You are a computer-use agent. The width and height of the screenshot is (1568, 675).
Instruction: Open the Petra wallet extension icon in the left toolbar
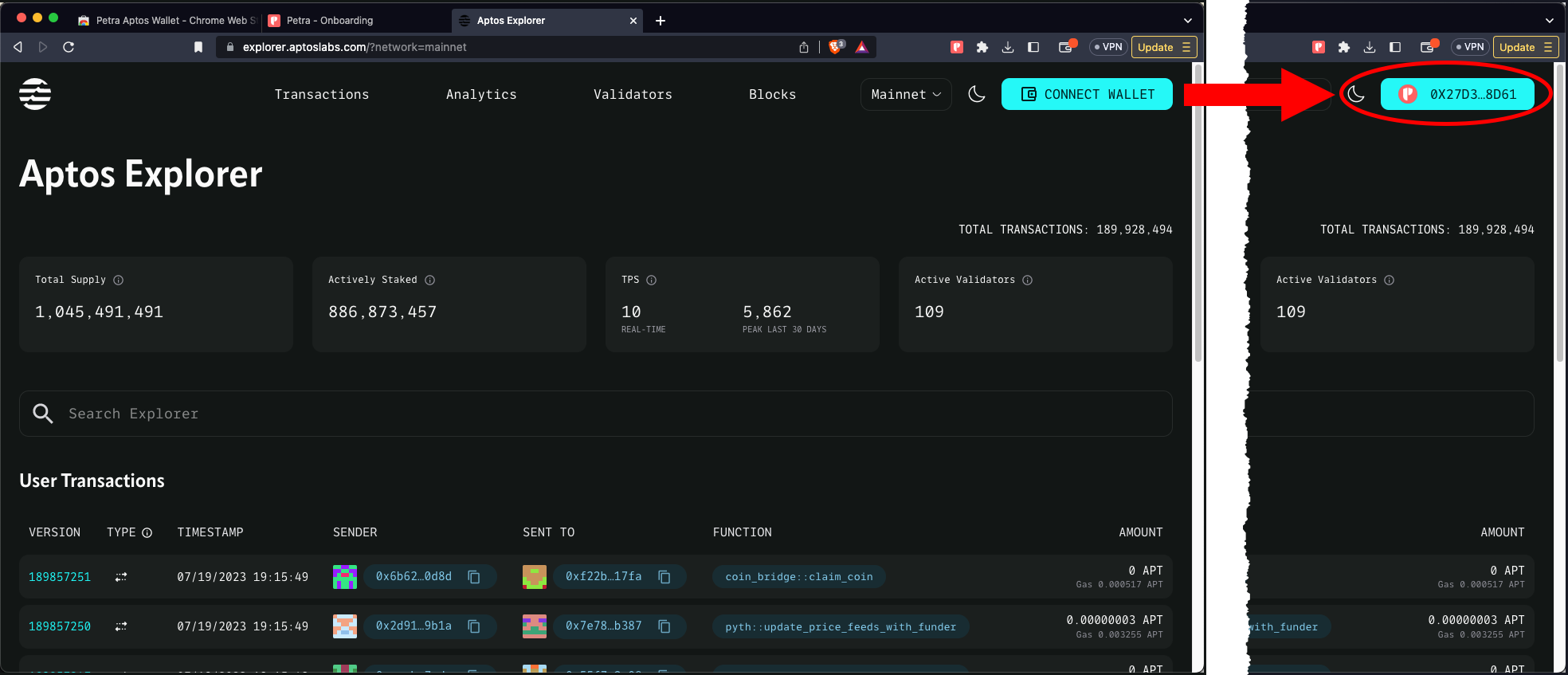click(x=957, y=47)
